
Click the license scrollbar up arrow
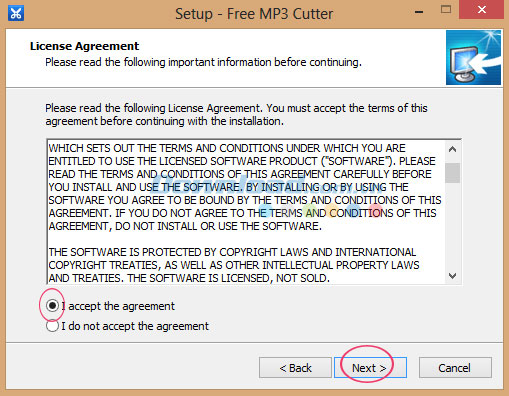point(452,149)
